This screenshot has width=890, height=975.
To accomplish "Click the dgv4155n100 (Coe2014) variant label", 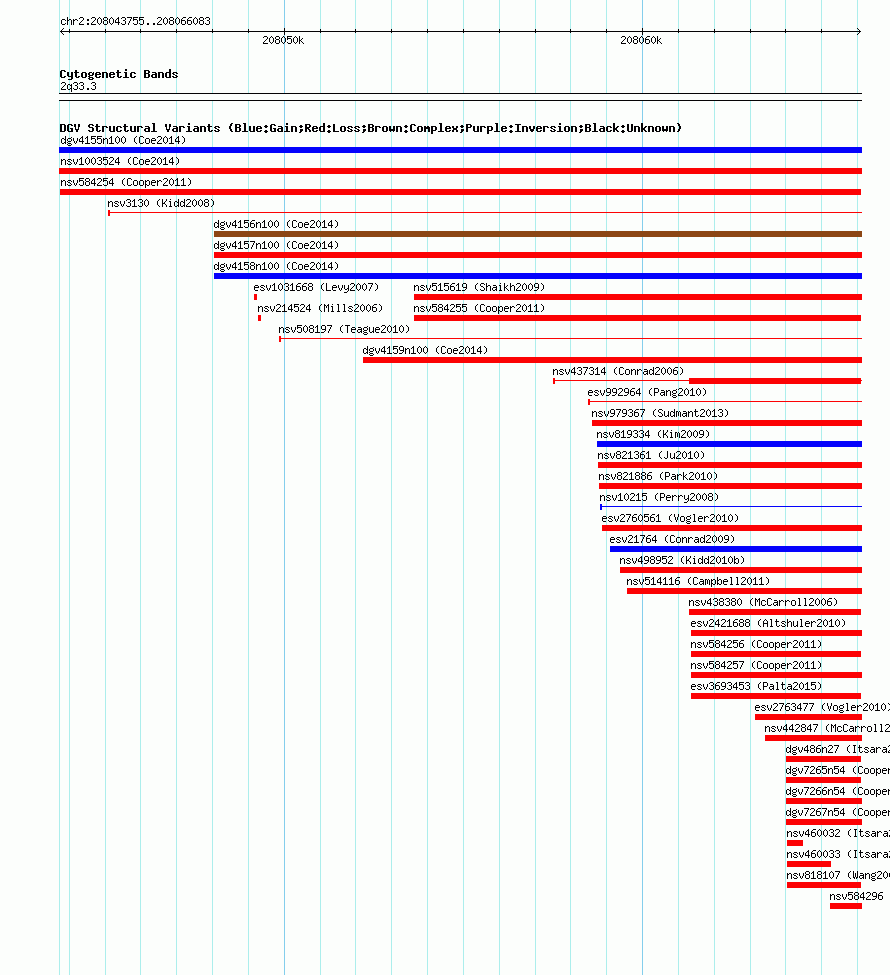I will [x=123, y=141].
